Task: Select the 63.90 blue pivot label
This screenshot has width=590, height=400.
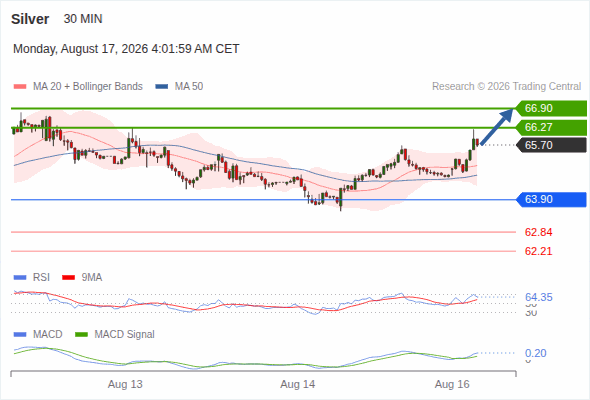Action: [551, 199]
